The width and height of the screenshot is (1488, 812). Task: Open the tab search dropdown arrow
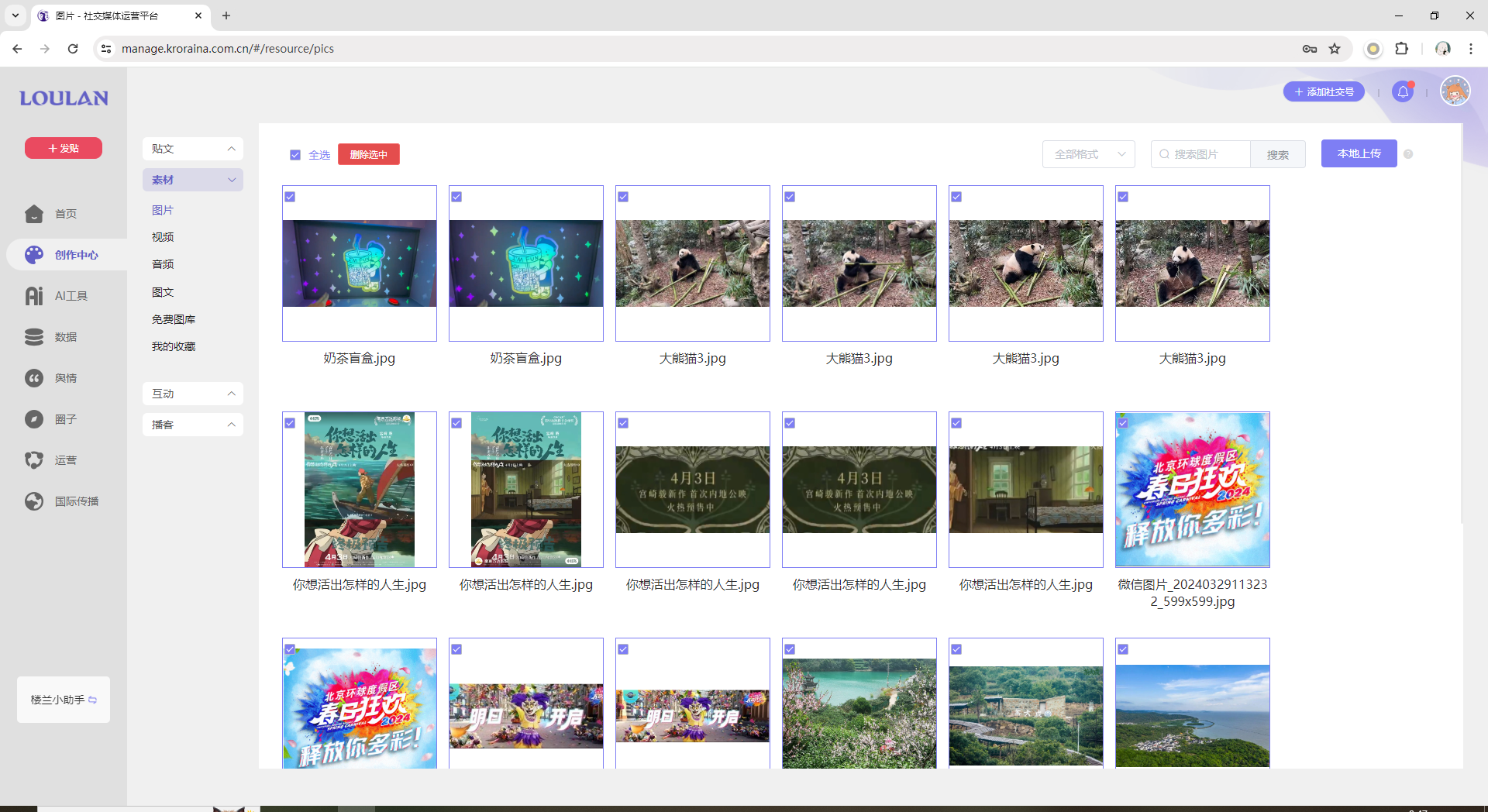pyautogui.click(x=15, y=15)
